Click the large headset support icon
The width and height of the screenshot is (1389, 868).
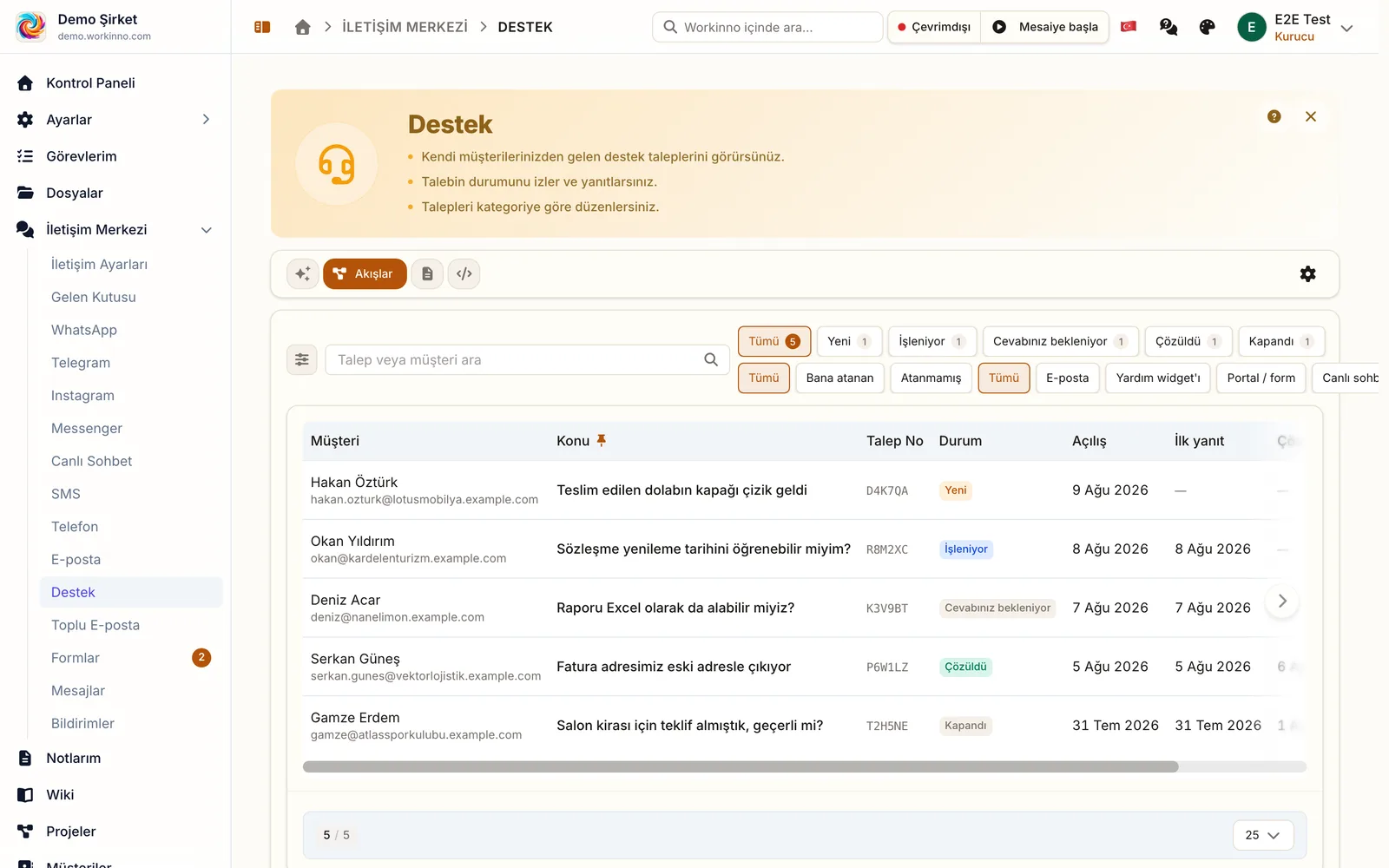click(337, 164)
